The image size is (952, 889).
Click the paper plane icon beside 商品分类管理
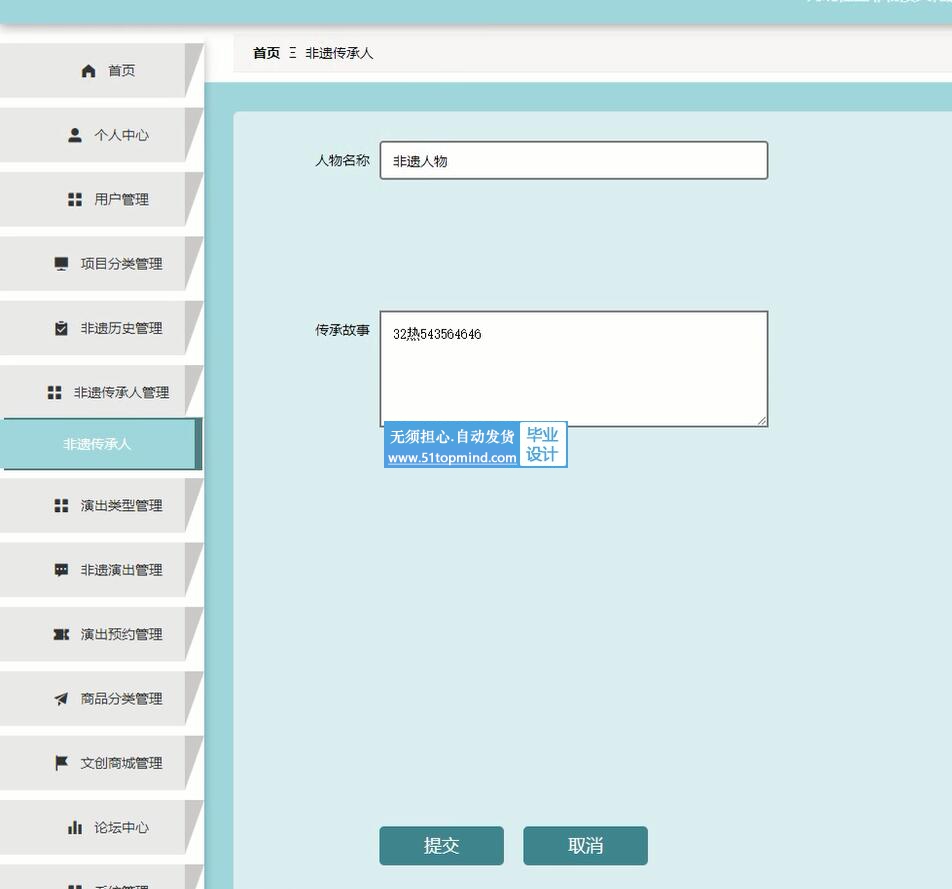click(61, 699)
